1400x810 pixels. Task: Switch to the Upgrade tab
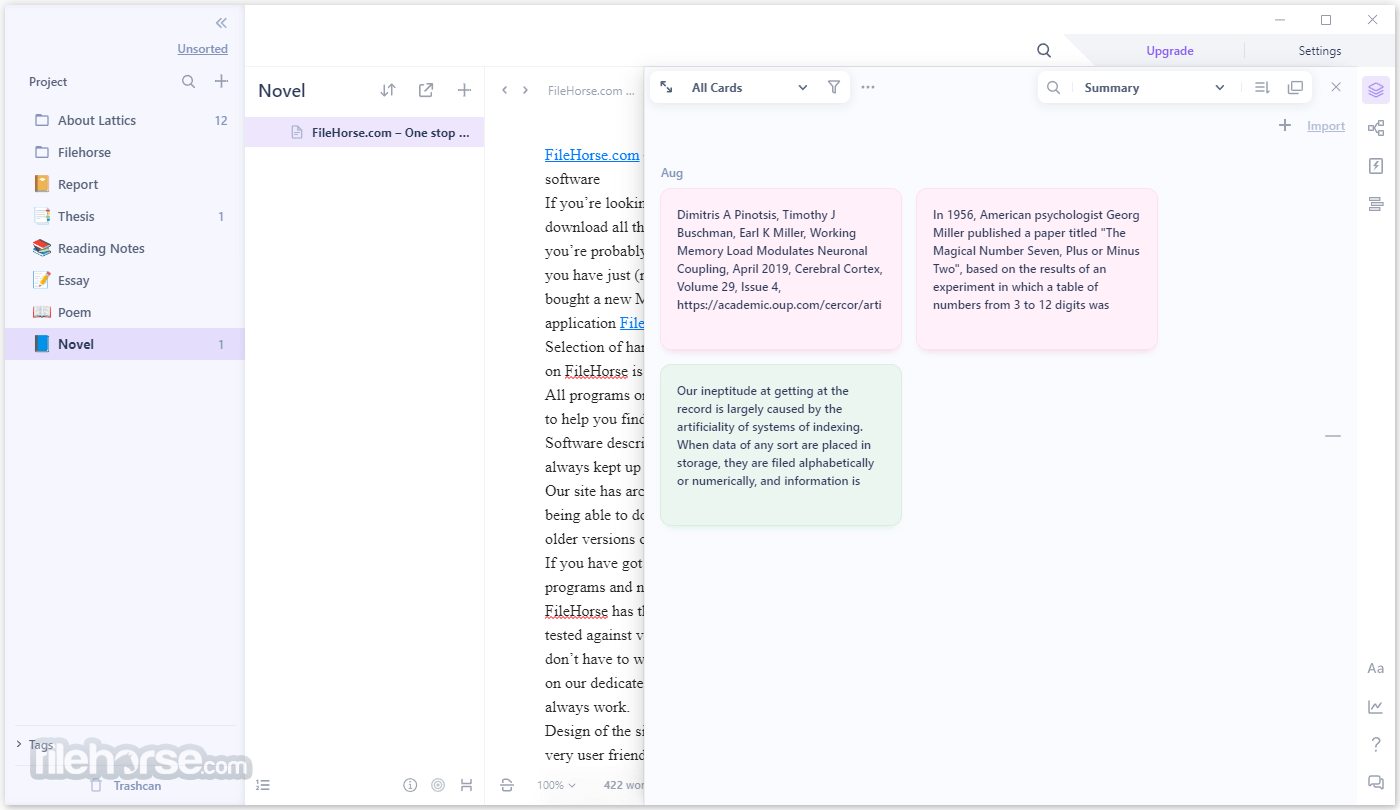pos(1170,51)
